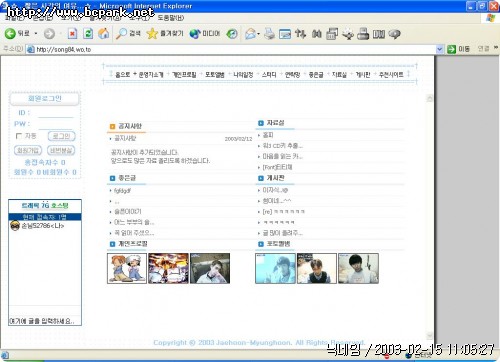Print the page with the printer icon
Viewport: 500px width, 362px height.
click(x=269, y=33)
